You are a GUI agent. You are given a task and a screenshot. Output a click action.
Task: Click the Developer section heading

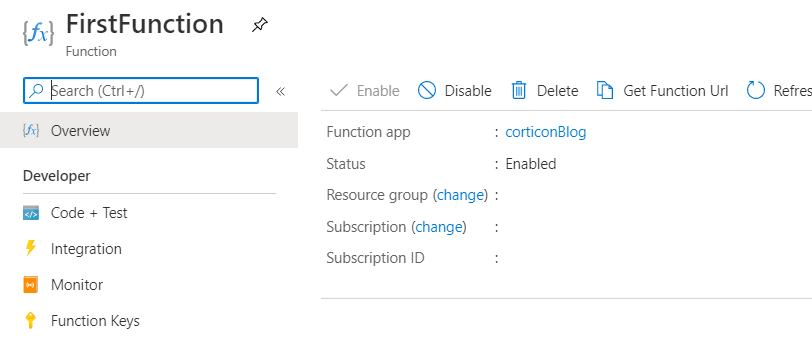tap(57, 176)
